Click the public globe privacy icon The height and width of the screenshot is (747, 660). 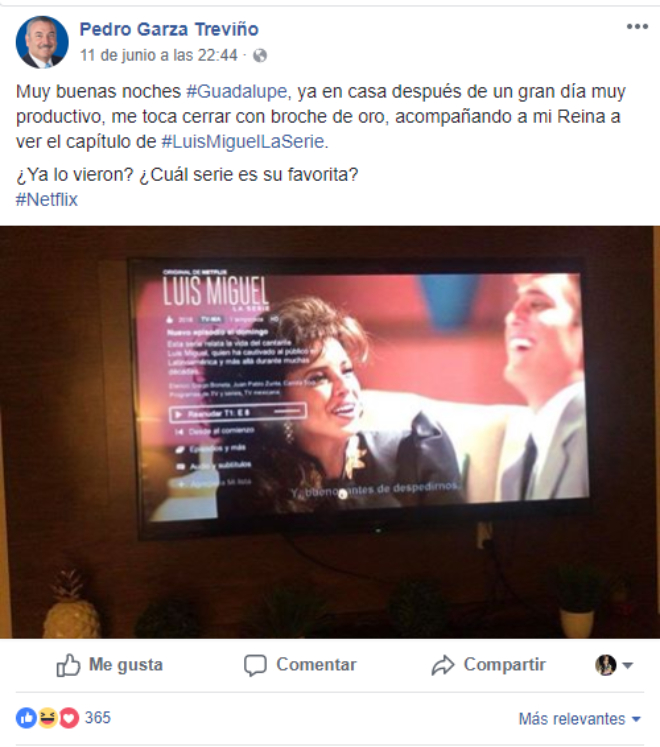point(260,56)
